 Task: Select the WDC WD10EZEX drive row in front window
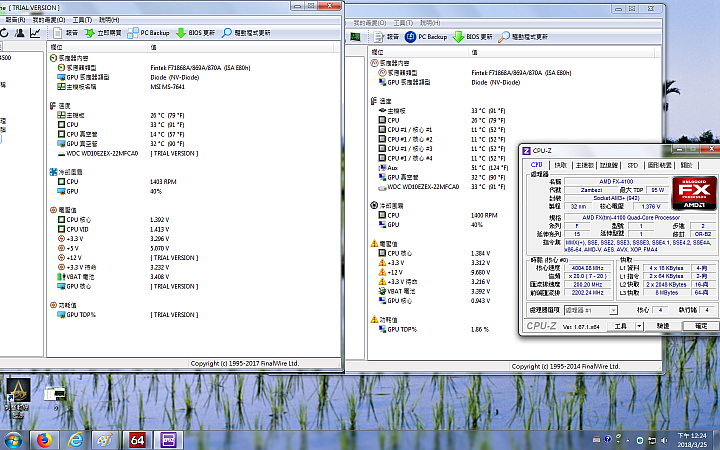195,153
